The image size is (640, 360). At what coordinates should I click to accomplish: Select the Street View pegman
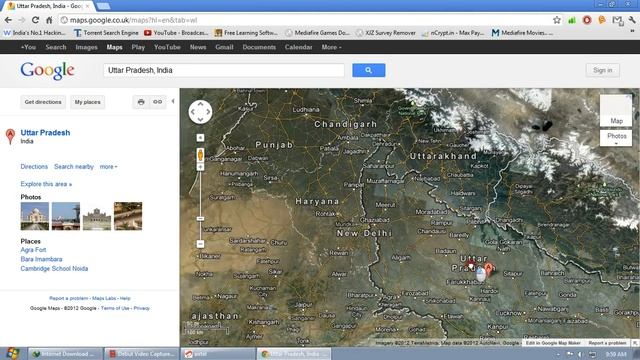click(200, 156)
